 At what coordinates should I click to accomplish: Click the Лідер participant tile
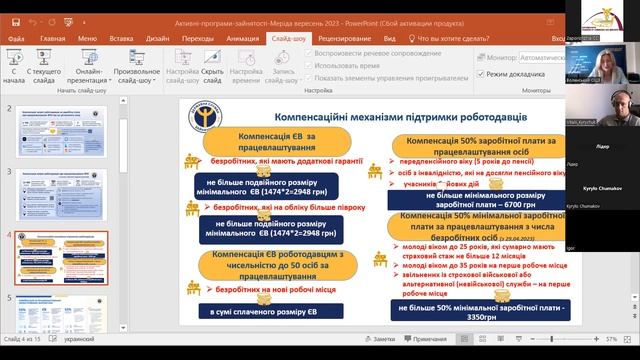[x=602, y=146]
